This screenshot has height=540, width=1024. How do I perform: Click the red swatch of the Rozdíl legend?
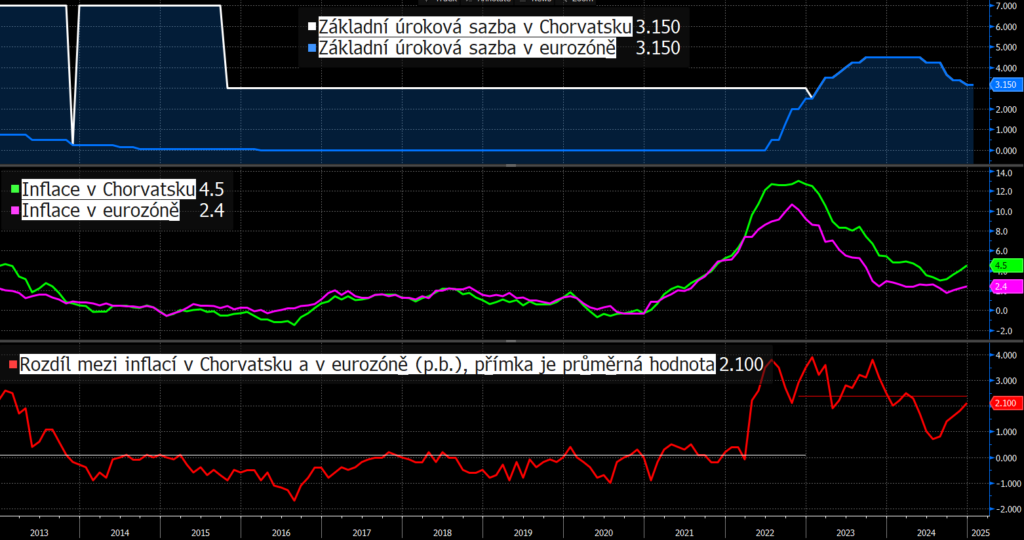point(14,364)
